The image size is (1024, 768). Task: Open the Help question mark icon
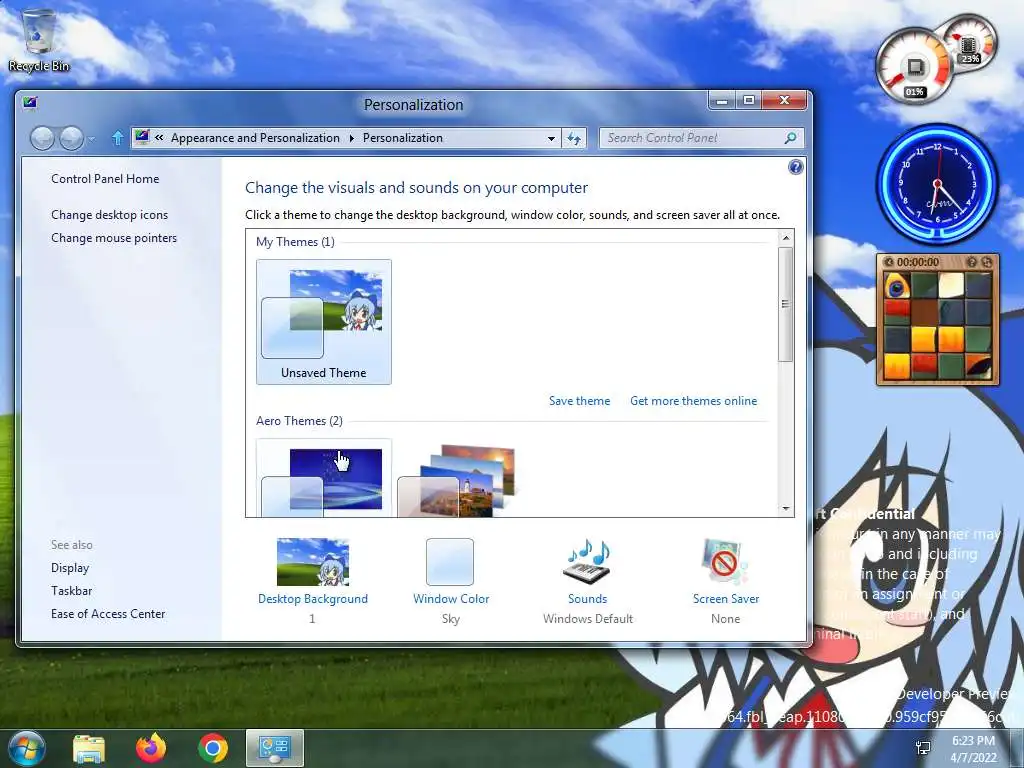click(x=795, y=167)
